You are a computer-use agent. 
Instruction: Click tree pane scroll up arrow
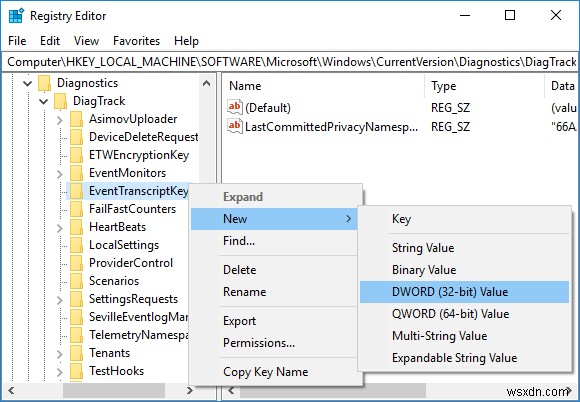(206, 83)
